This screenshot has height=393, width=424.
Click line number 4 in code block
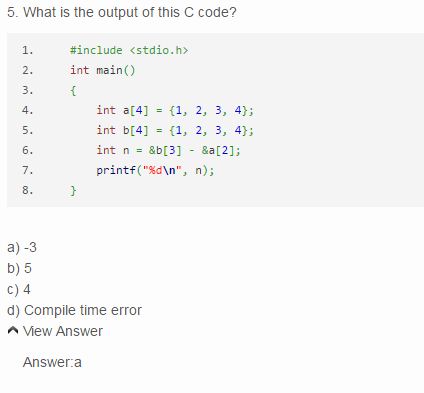28,110
